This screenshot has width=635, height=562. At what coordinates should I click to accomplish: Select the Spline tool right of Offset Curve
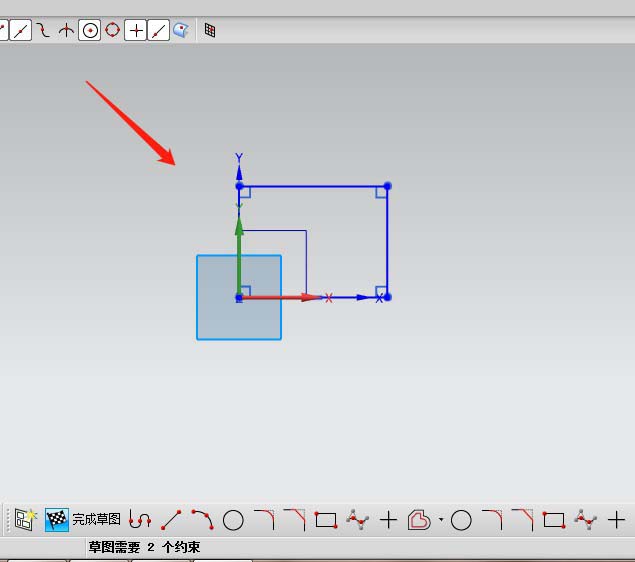pos(586,520)
